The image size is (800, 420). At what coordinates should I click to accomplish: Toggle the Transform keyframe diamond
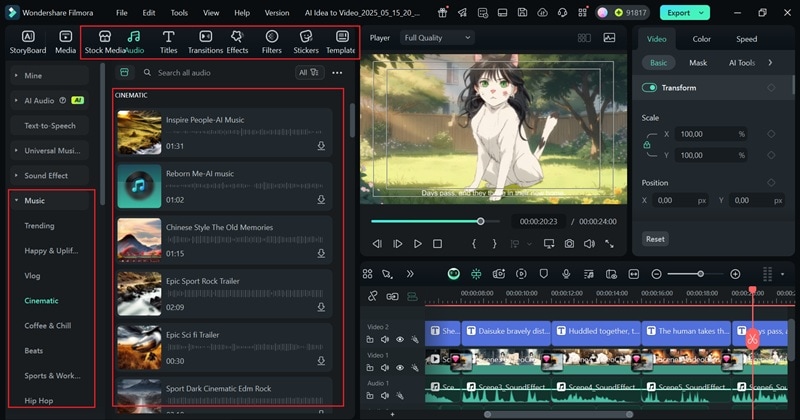click(771, 88)
